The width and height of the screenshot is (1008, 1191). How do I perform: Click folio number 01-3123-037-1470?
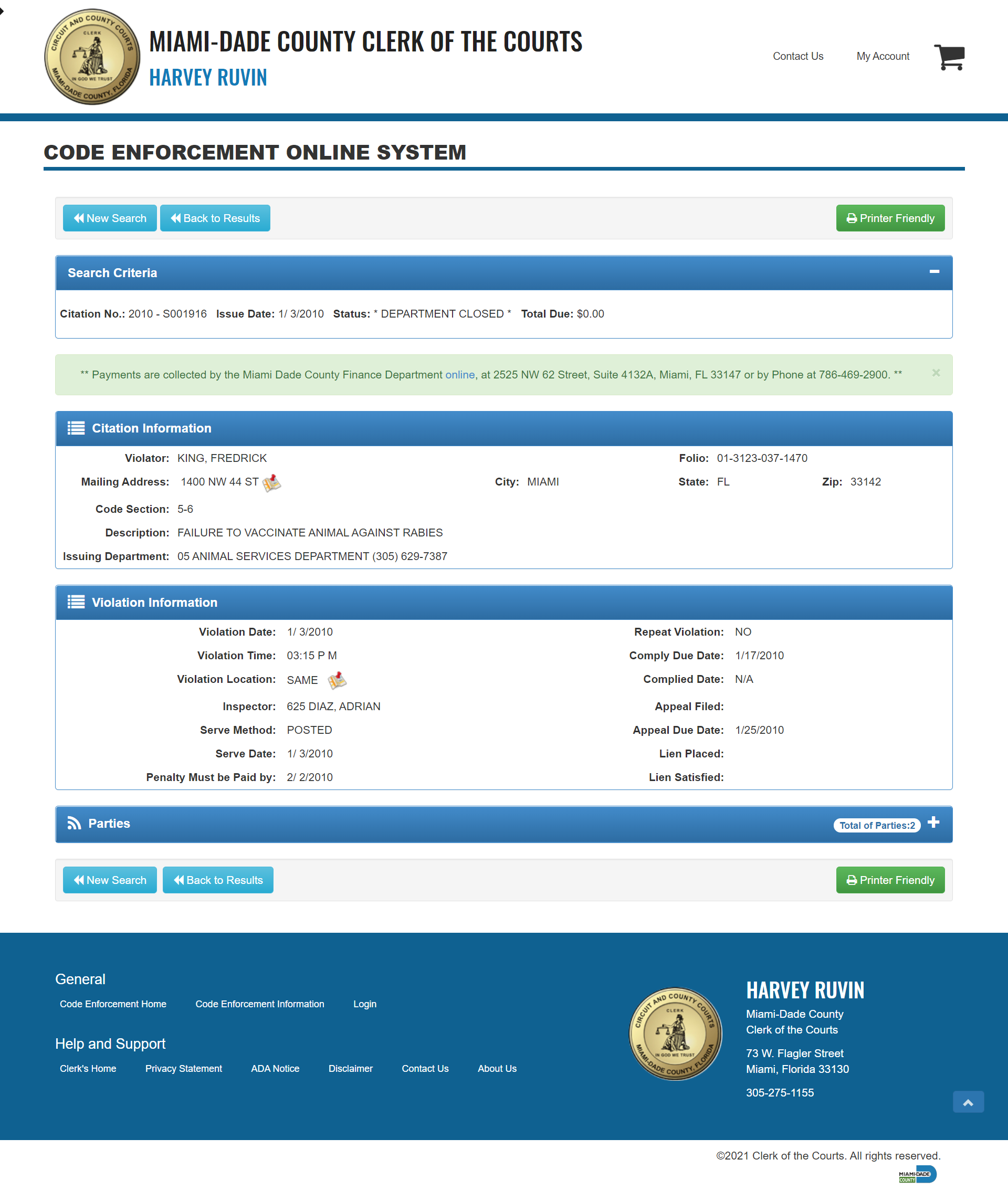762,459
